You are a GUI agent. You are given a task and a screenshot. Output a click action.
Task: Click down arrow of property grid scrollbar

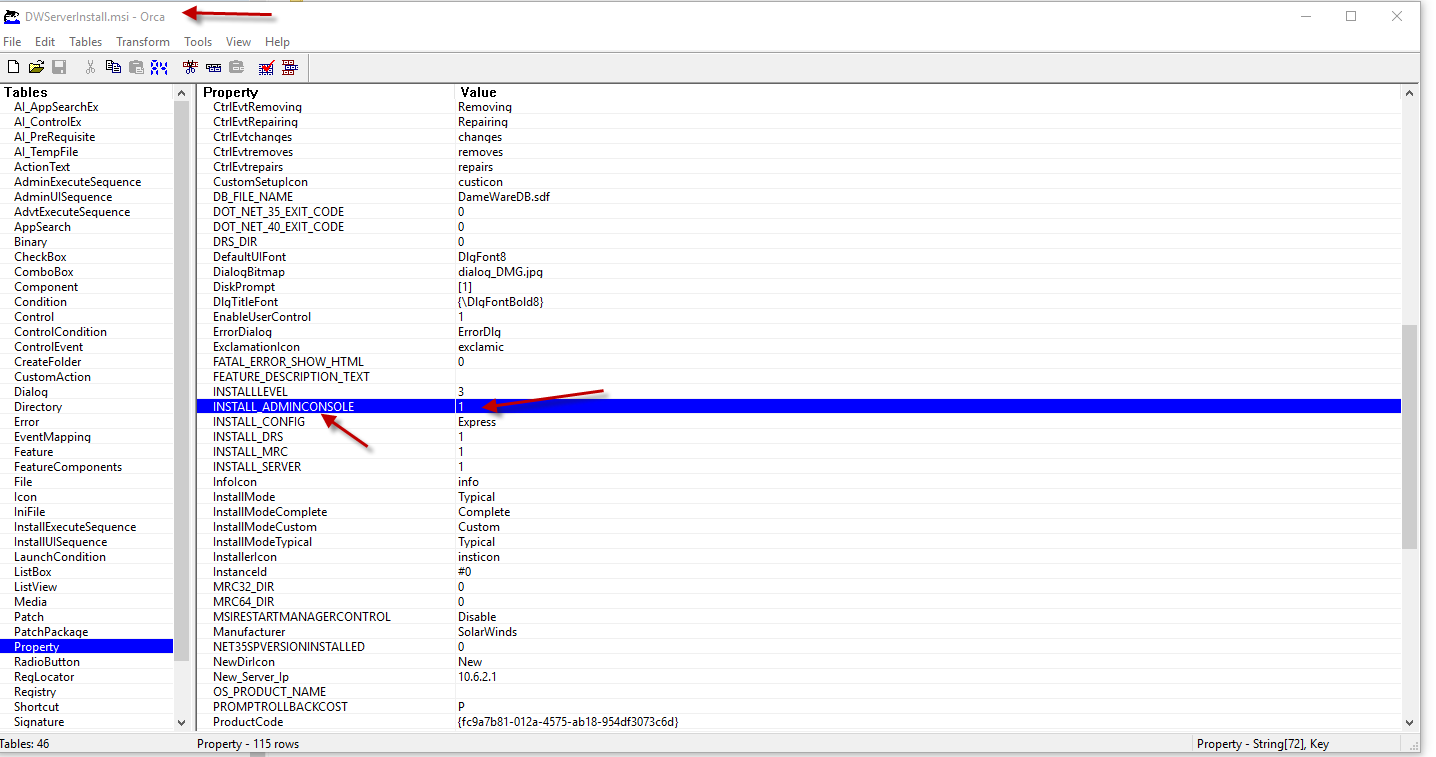click(1409, 722)
